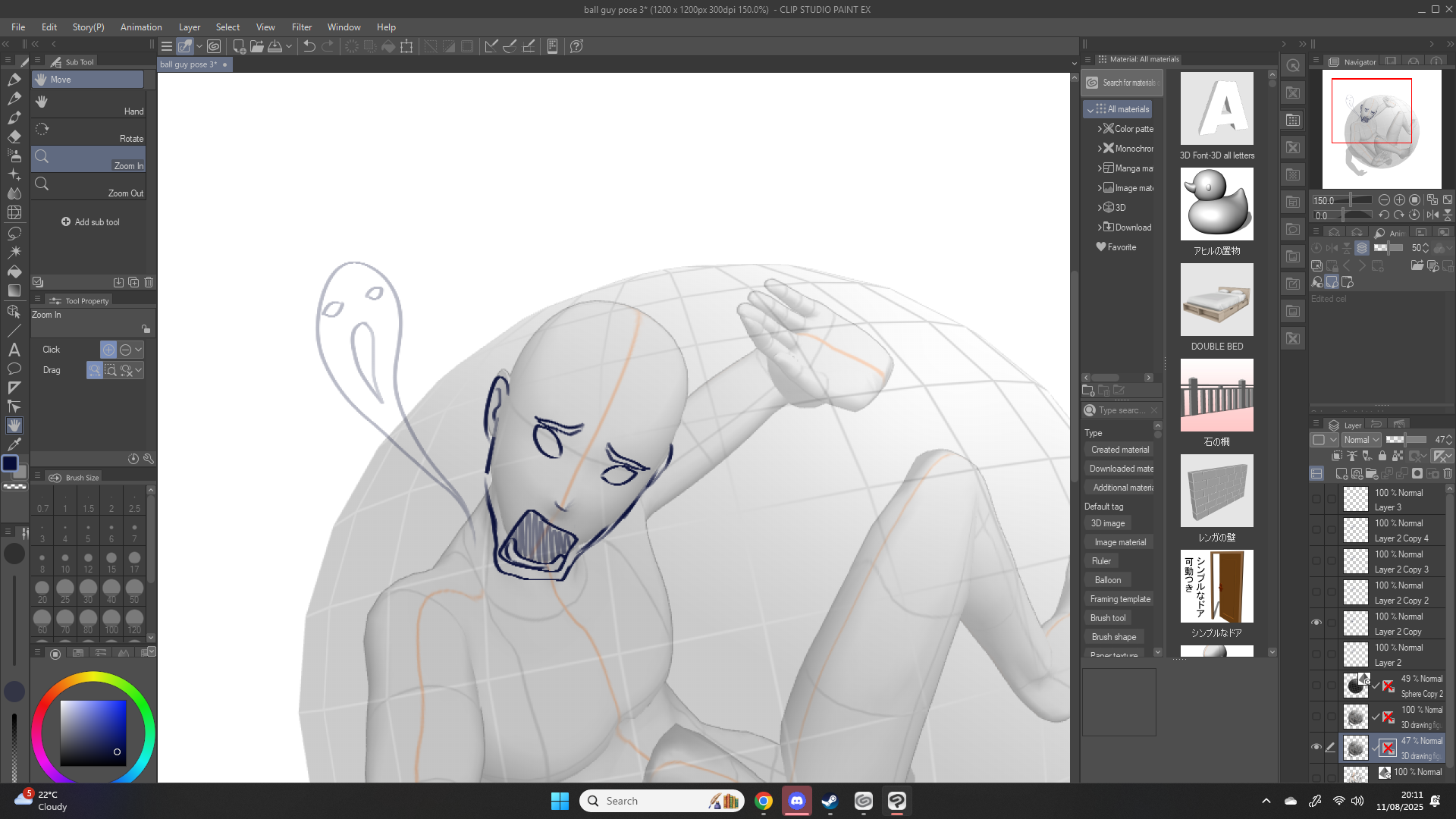The height and width of the screenshot is (819, 1456).
Task: Show Layer 2 Copy 4 visibility
Action: [x=1316, y=530]
